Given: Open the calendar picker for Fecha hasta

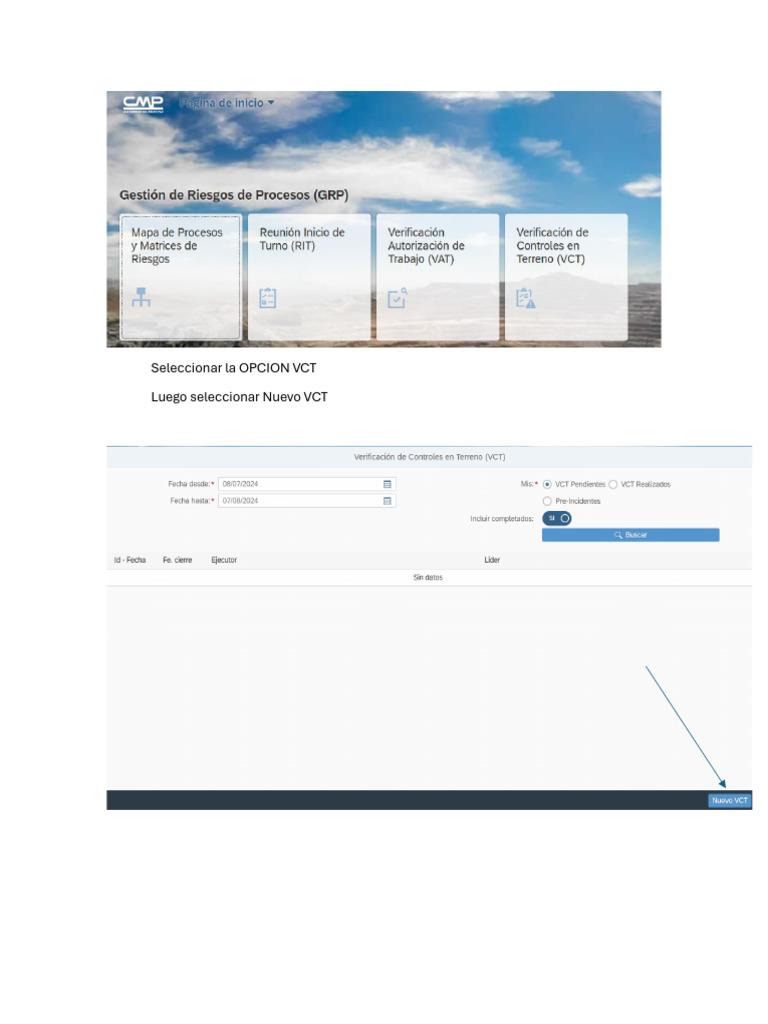Looking at the screenshot, I should click(387, 501).
